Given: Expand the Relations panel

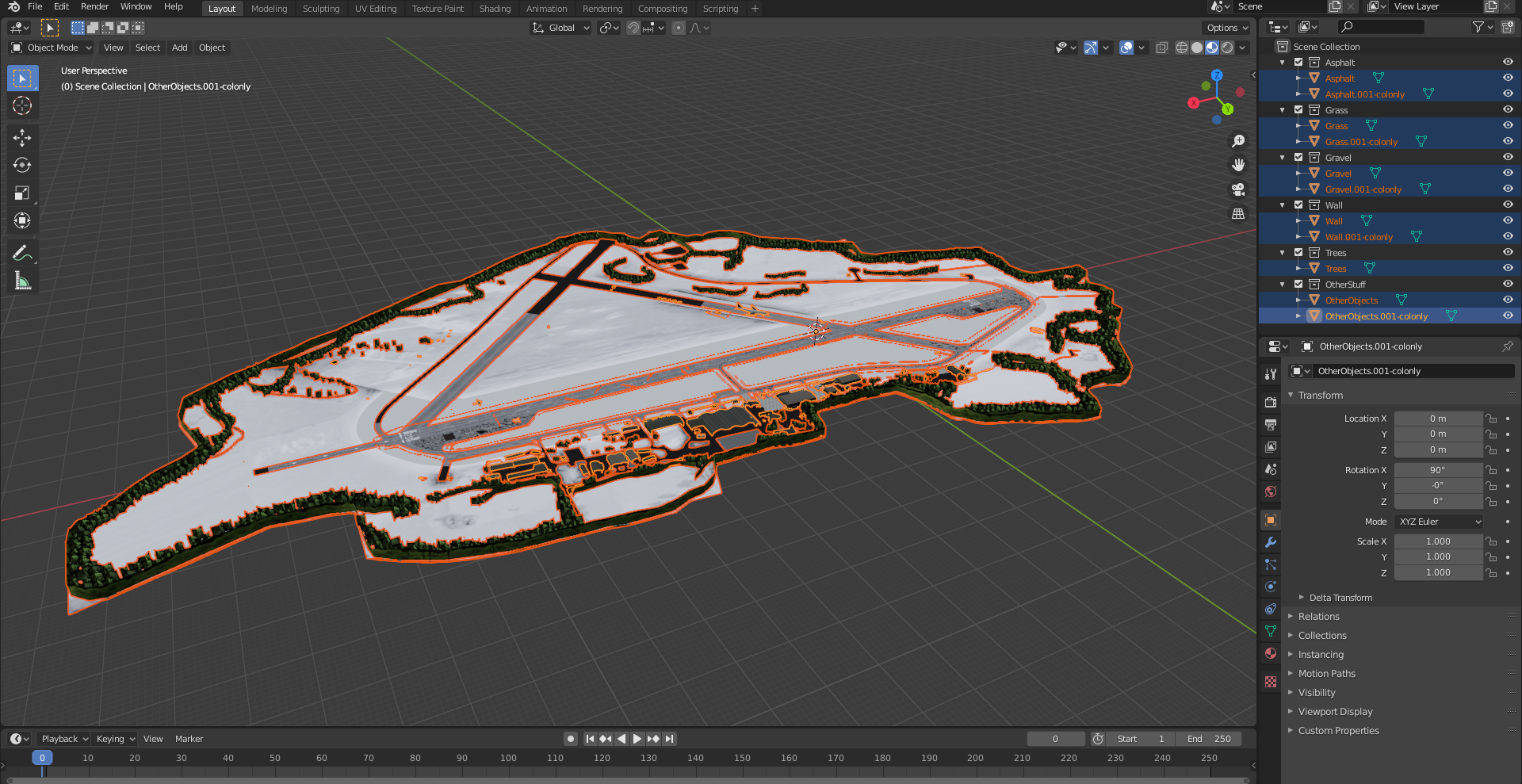Looking at the screenshot, I should 1318,617.
